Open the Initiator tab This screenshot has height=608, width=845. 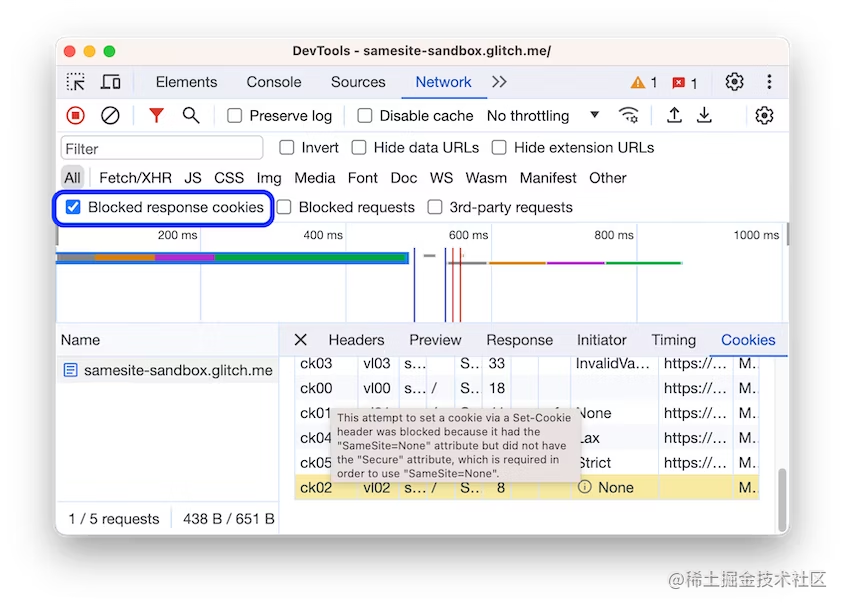601,340
